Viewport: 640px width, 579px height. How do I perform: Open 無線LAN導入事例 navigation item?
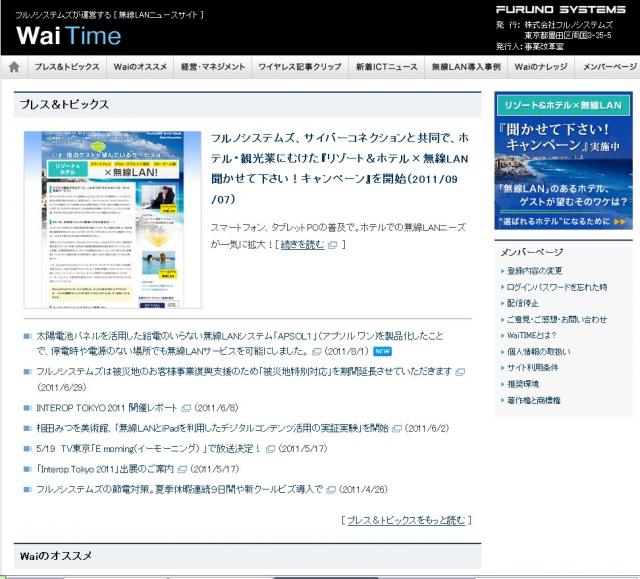click(x=466, y=67)
